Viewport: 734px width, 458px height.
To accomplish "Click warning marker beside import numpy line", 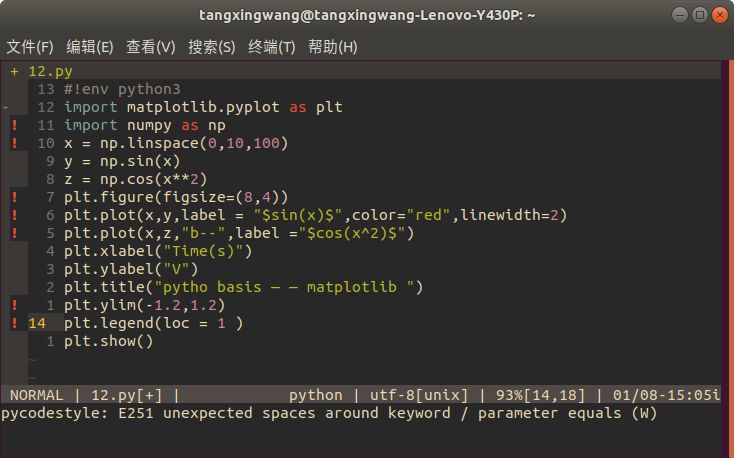I will click(x=15, y=125).
